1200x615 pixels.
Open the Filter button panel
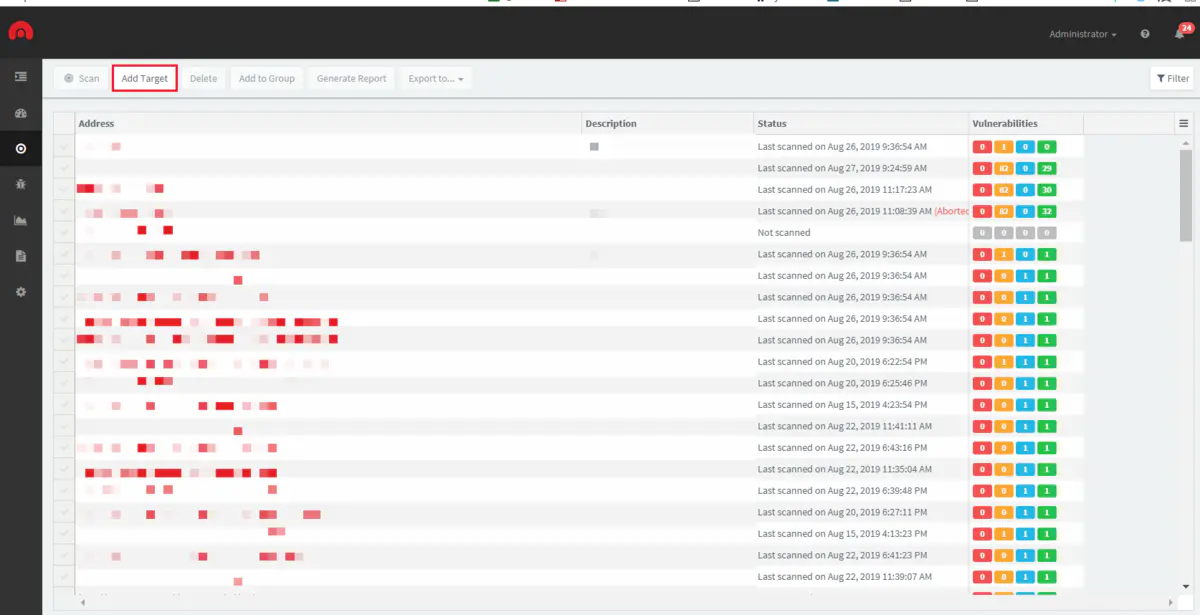click(1172, 79)
